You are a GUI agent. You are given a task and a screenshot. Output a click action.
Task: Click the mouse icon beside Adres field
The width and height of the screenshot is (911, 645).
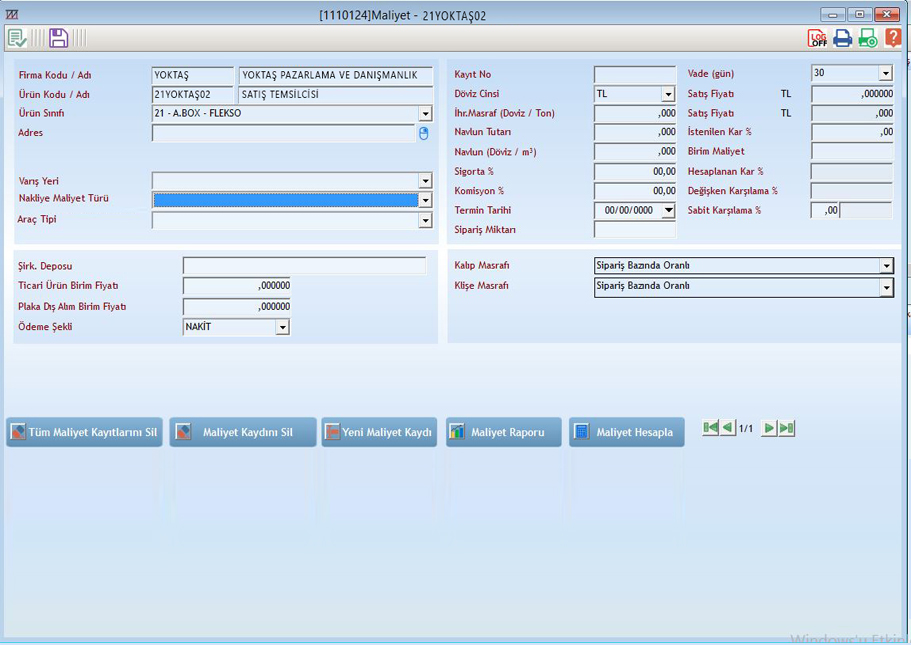(423, 133)
